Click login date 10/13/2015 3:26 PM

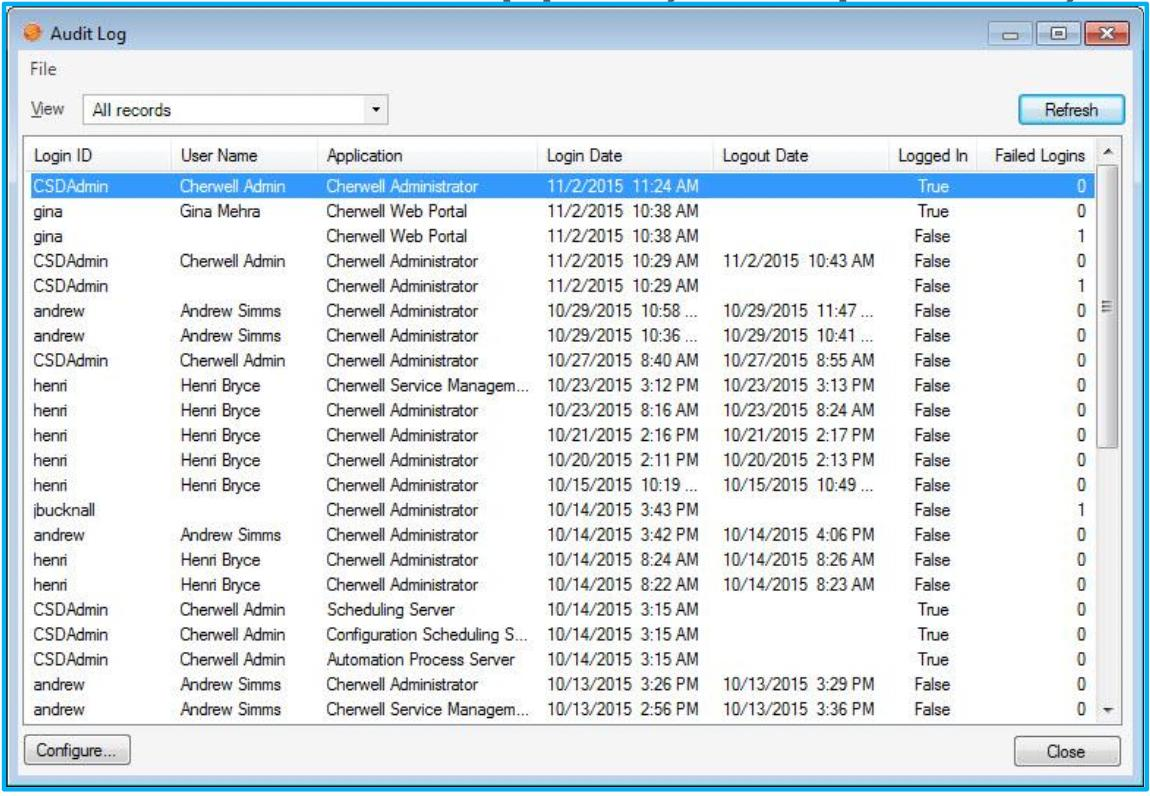click(623, 685)
